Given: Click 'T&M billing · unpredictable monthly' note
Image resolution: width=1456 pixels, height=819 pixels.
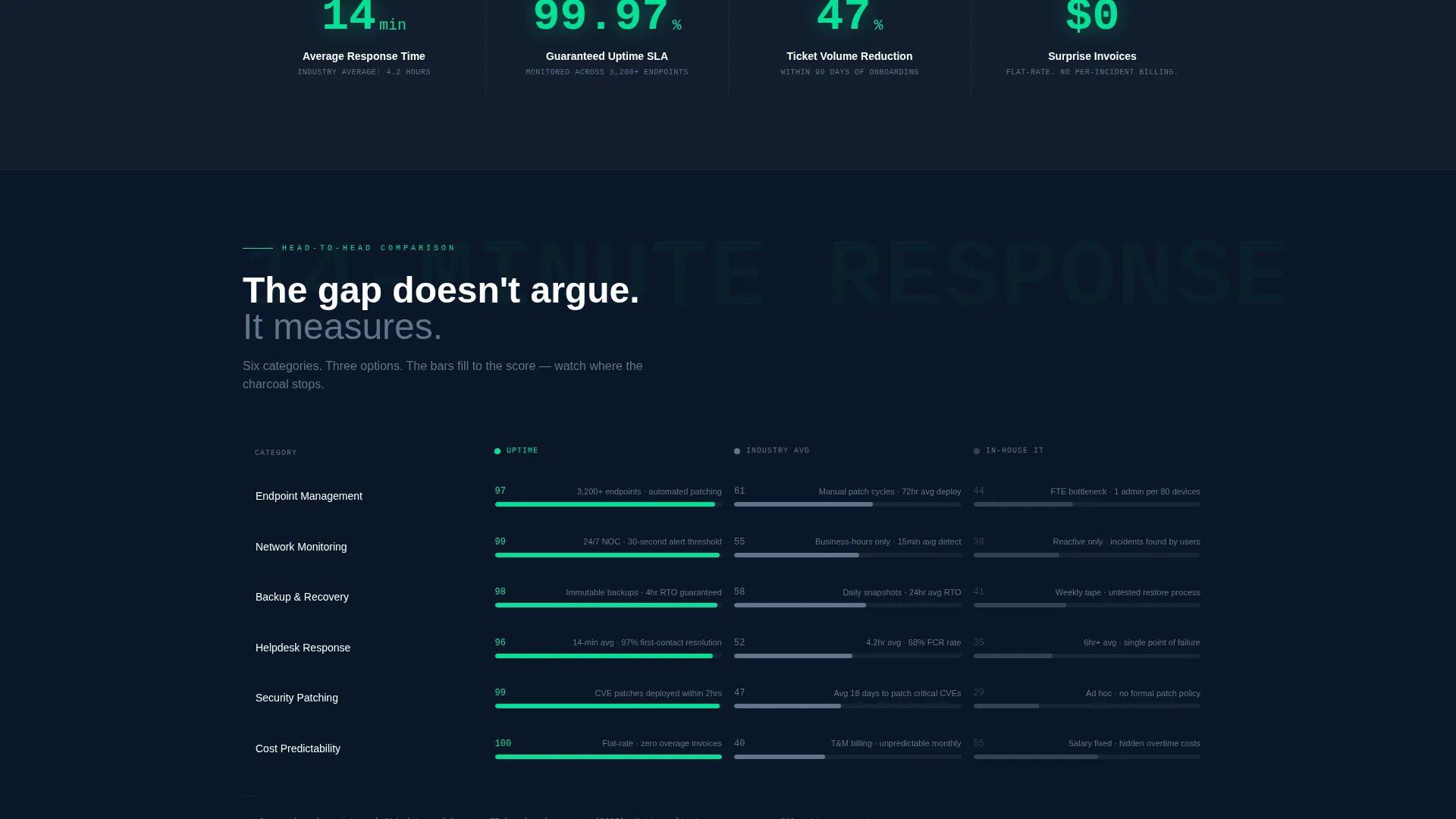Looking at the screenshot, I should click(x=896, y=743).
